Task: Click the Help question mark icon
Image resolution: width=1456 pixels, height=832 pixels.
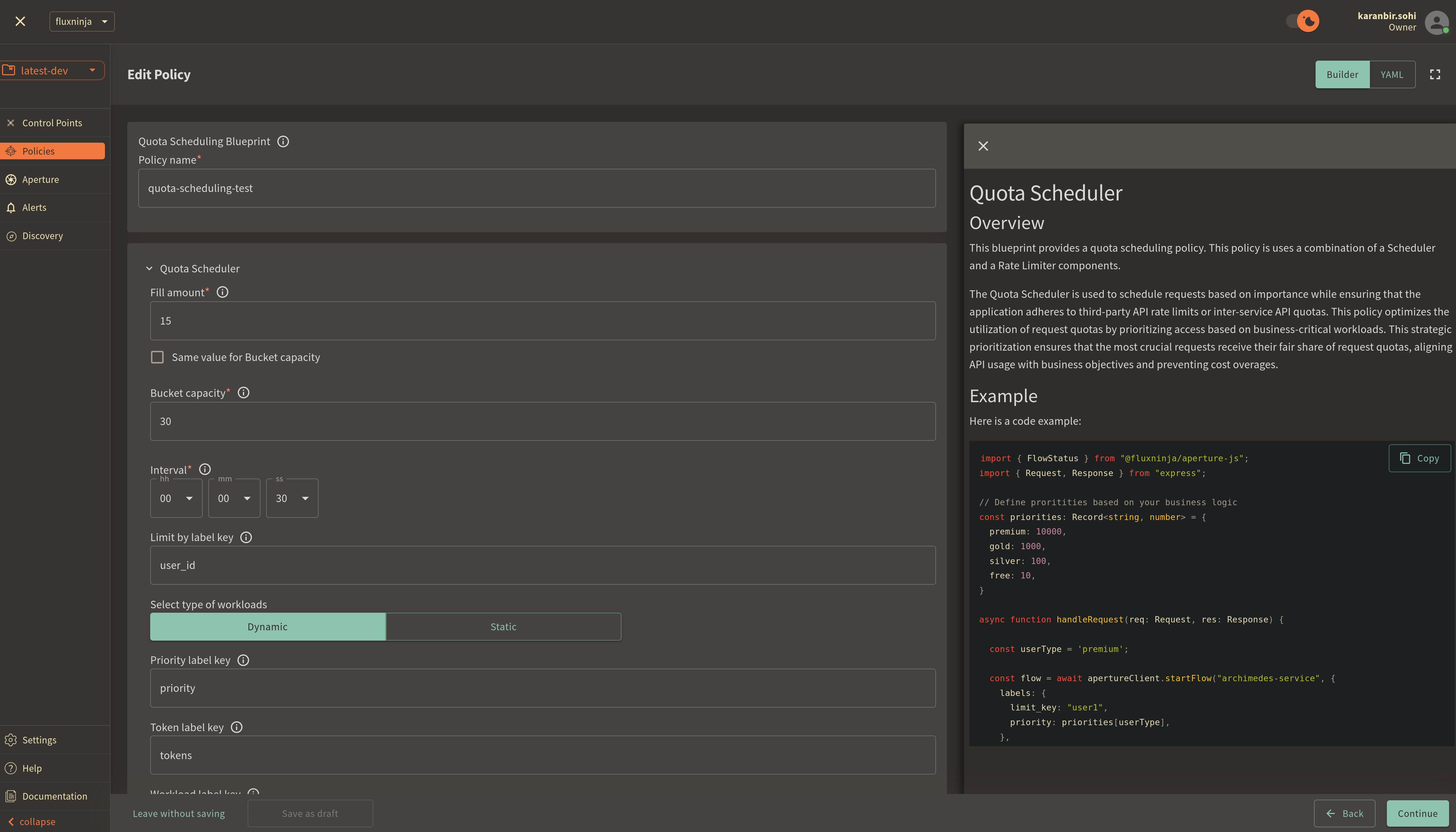Action: click(x=10, y=768)
